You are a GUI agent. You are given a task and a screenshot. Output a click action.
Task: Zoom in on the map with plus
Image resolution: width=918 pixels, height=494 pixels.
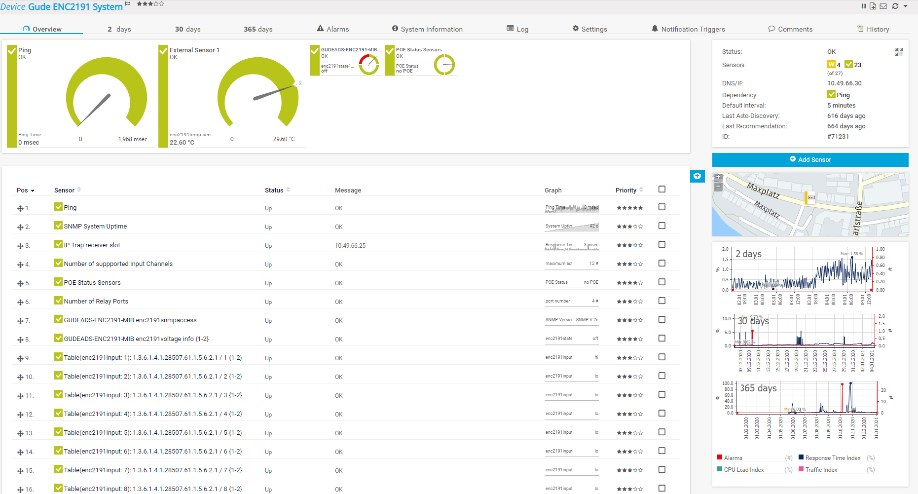point(717,178)
